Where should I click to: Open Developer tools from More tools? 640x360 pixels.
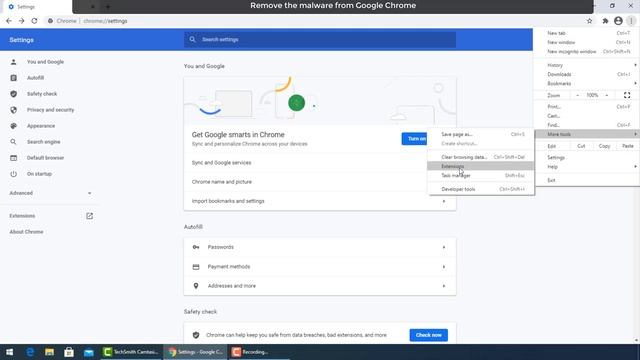tap(481, 189)
